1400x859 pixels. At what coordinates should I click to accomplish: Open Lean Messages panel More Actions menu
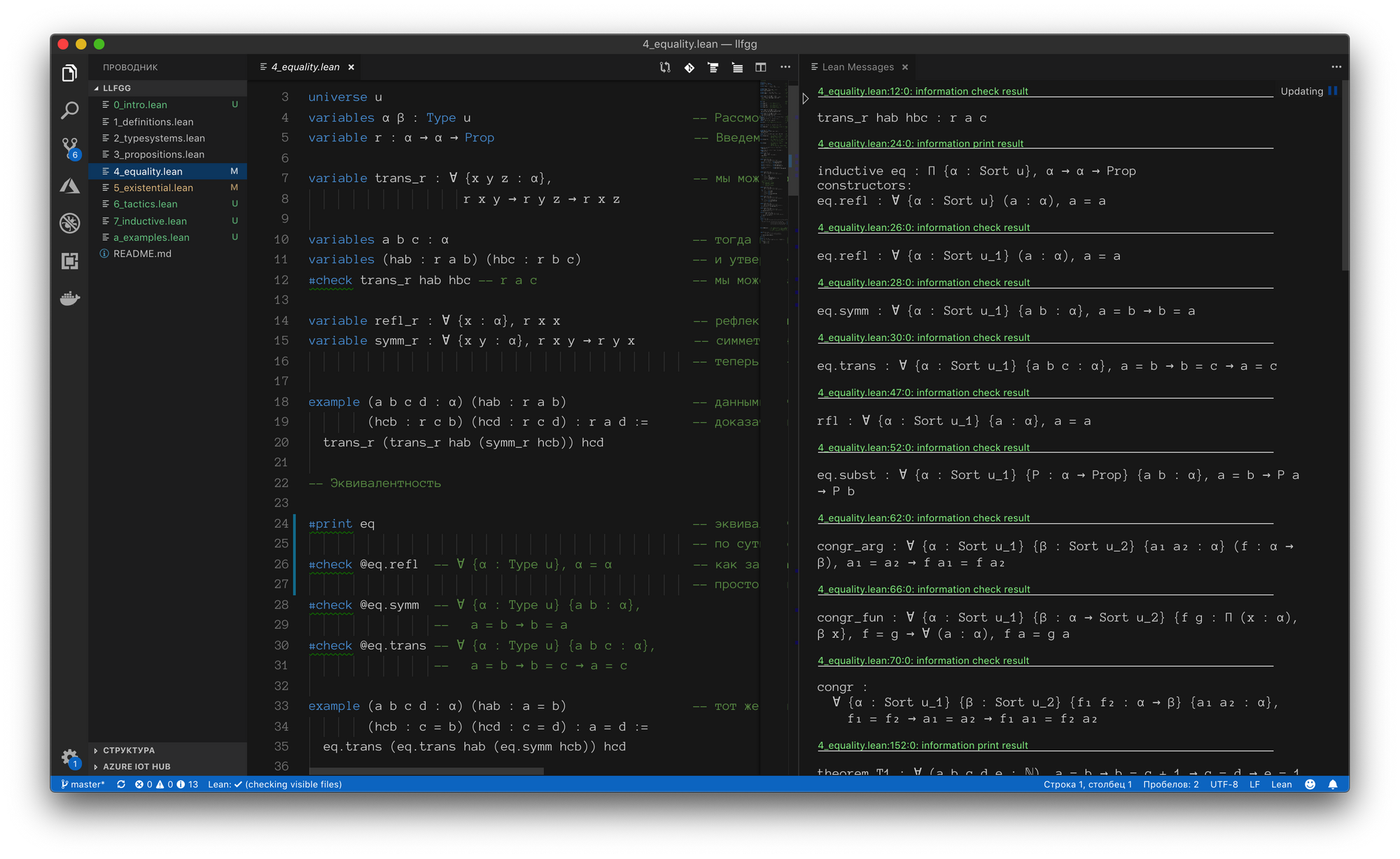tap(1336, 67)
